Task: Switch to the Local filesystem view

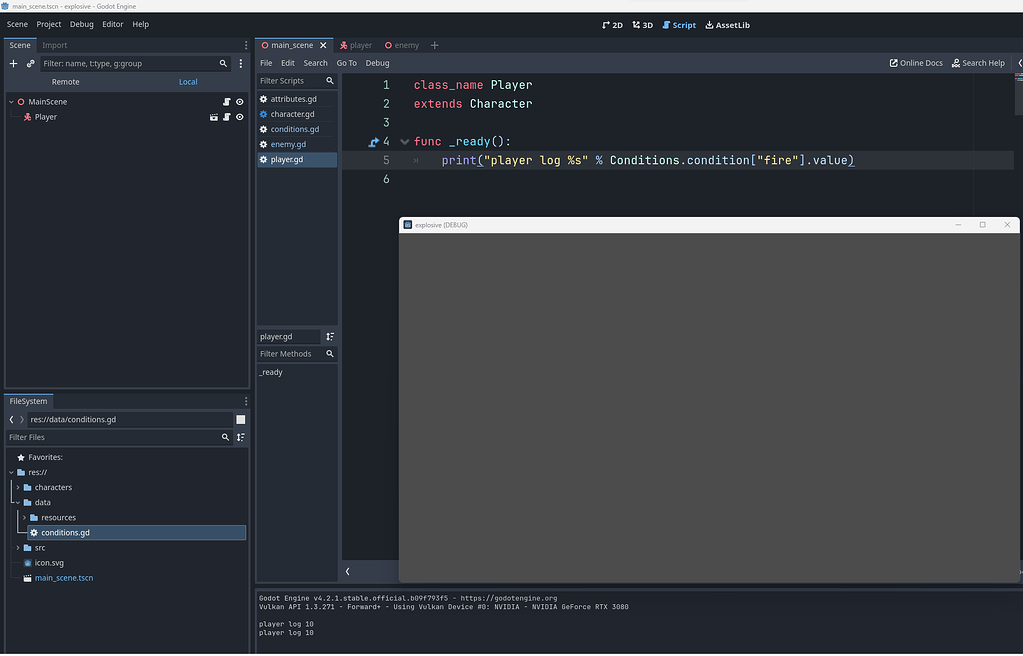Action: [188, 81]
